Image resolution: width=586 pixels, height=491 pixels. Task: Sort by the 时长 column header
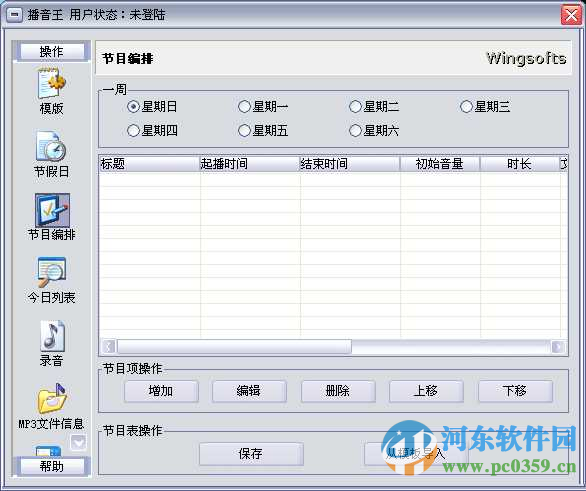(519, 164)
